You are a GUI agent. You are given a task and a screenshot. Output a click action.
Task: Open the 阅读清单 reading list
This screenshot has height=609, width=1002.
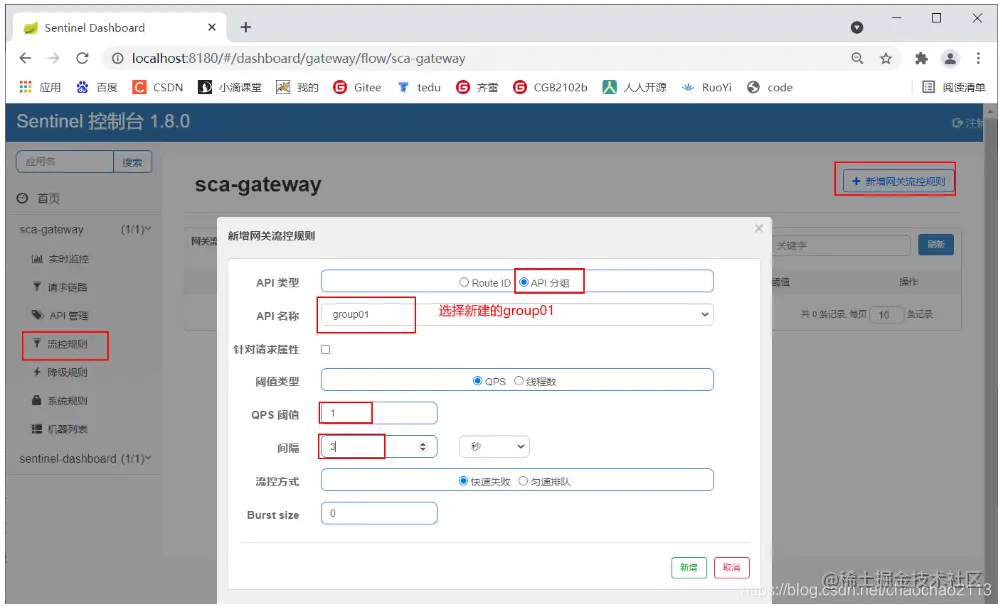(x=953, y=87)
